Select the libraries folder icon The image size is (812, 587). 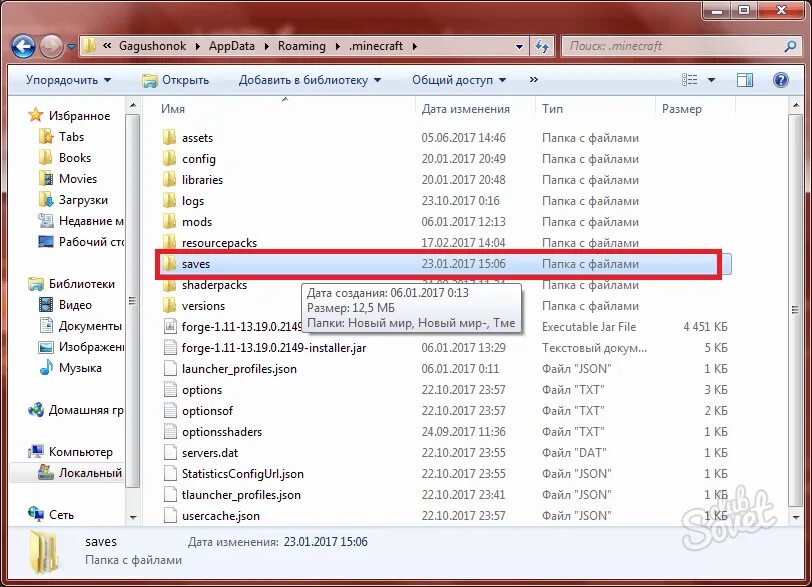pos(169,180)
